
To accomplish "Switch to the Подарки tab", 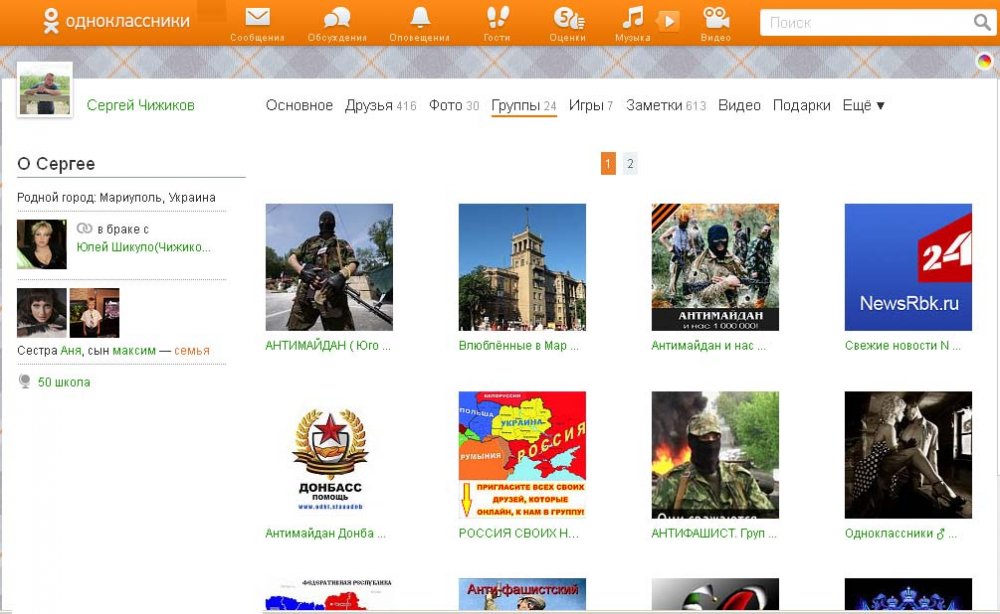I will pyautogui.click(x=802, y=105).
